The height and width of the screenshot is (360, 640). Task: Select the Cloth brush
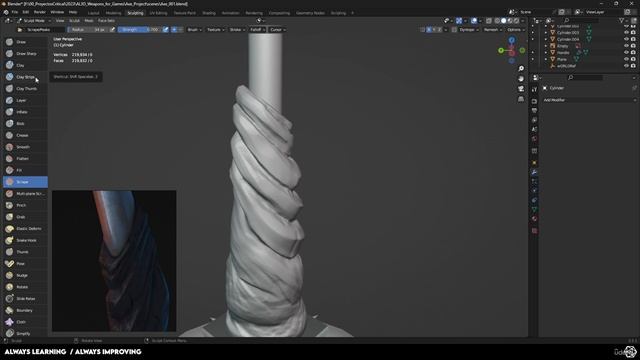pyautogui.click(x=25, y=322)
